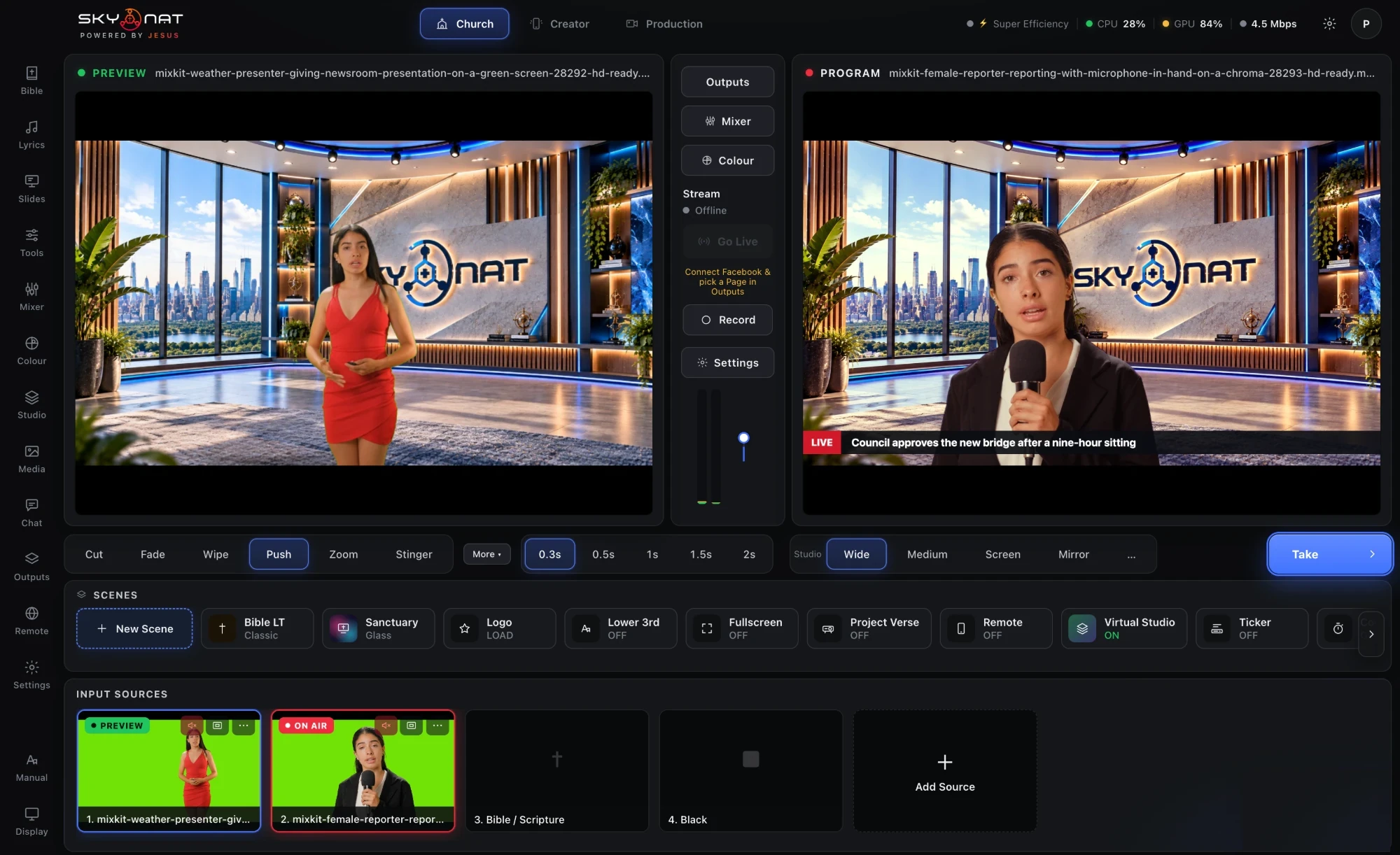
Task: Open options menu on source 2 thumbnail
Action: pos(437,726)
